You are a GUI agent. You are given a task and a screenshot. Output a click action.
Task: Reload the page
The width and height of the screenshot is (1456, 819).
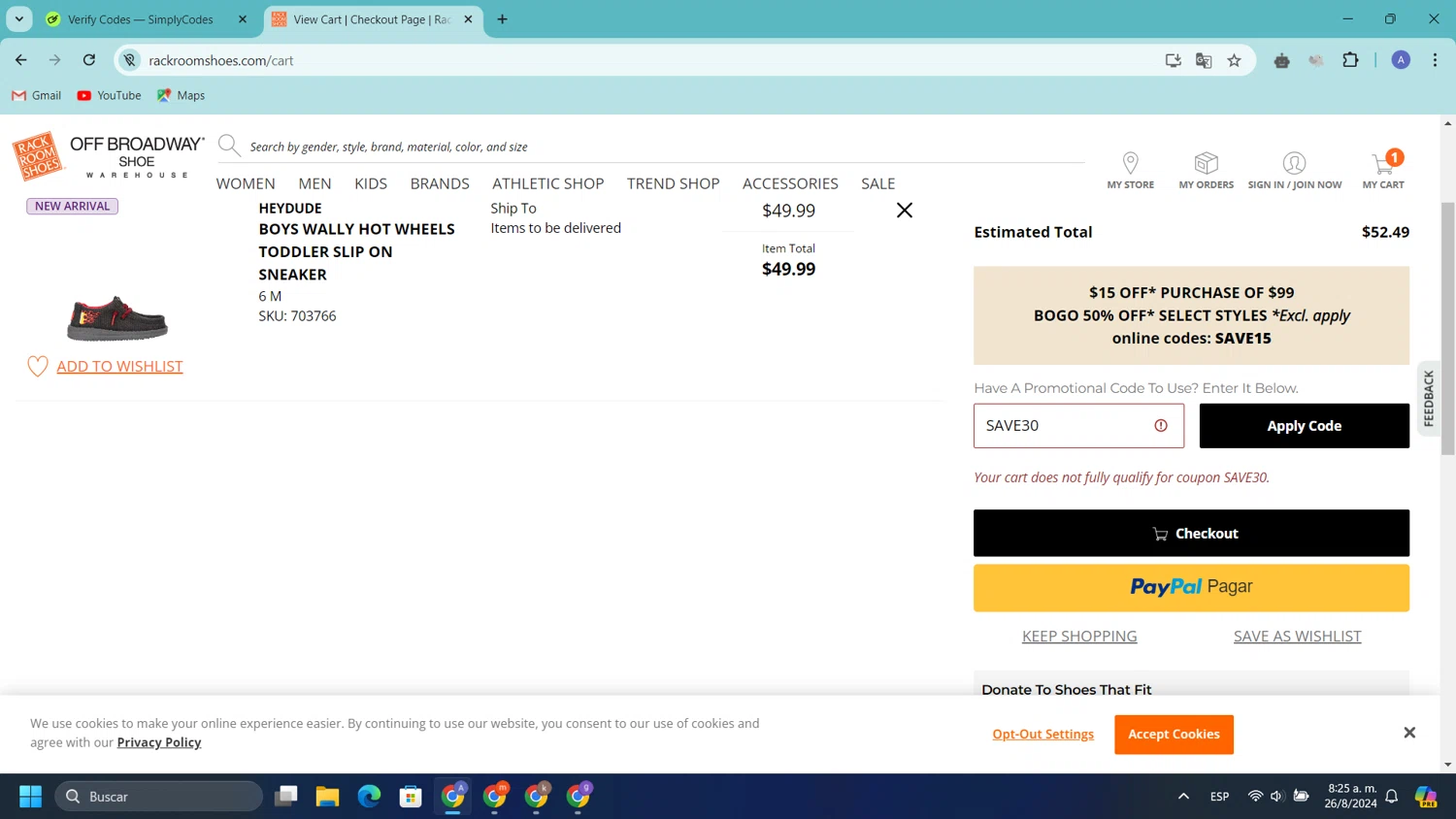tap(89, 60)
